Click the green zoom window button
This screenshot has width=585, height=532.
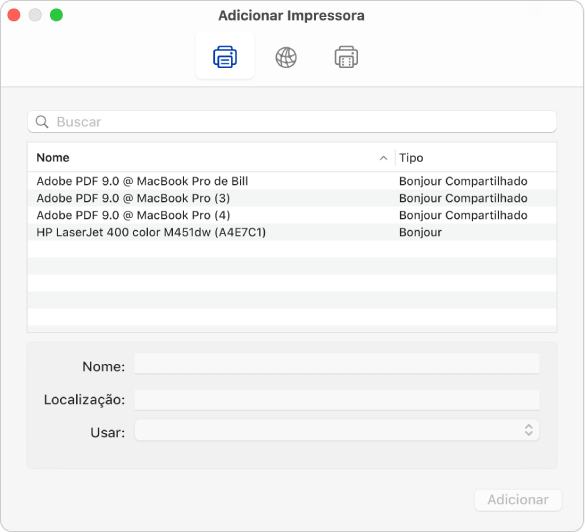coord(56,15)
